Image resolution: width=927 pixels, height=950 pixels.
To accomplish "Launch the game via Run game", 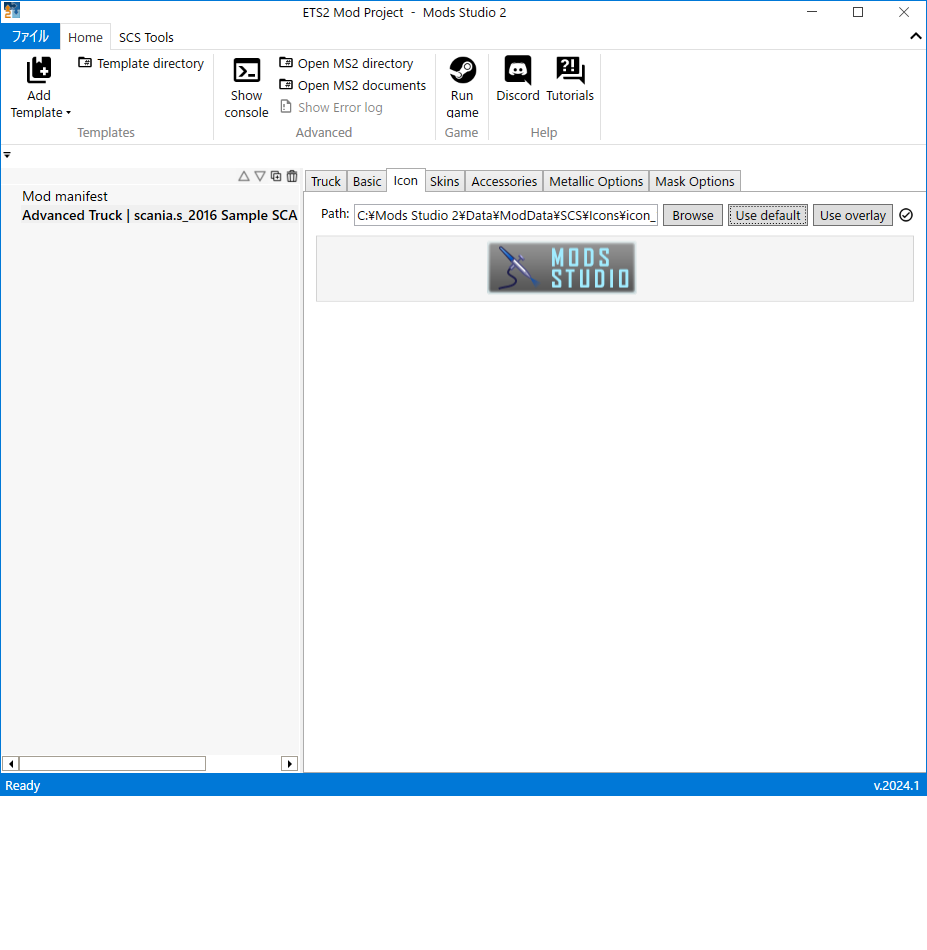I will (462, 71).
